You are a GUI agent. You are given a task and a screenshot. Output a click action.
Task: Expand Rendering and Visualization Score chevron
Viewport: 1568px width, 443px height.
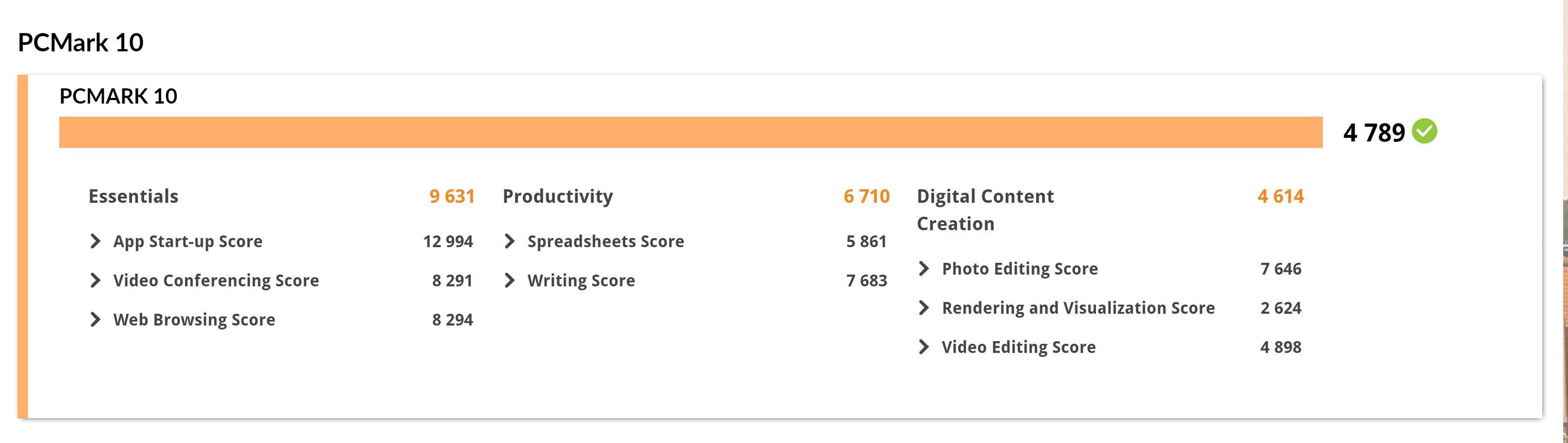tap(923, 308)
